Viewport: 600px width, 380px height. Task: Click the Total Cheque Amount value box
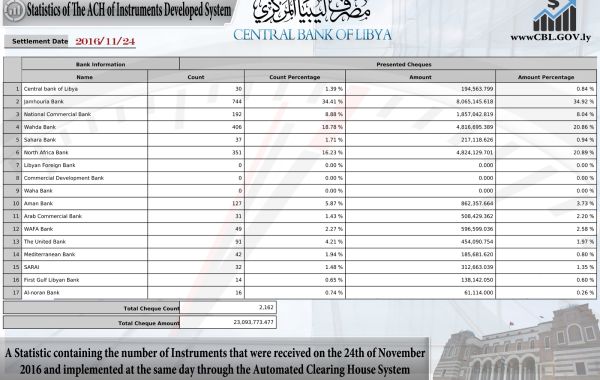tap(228, 322)
